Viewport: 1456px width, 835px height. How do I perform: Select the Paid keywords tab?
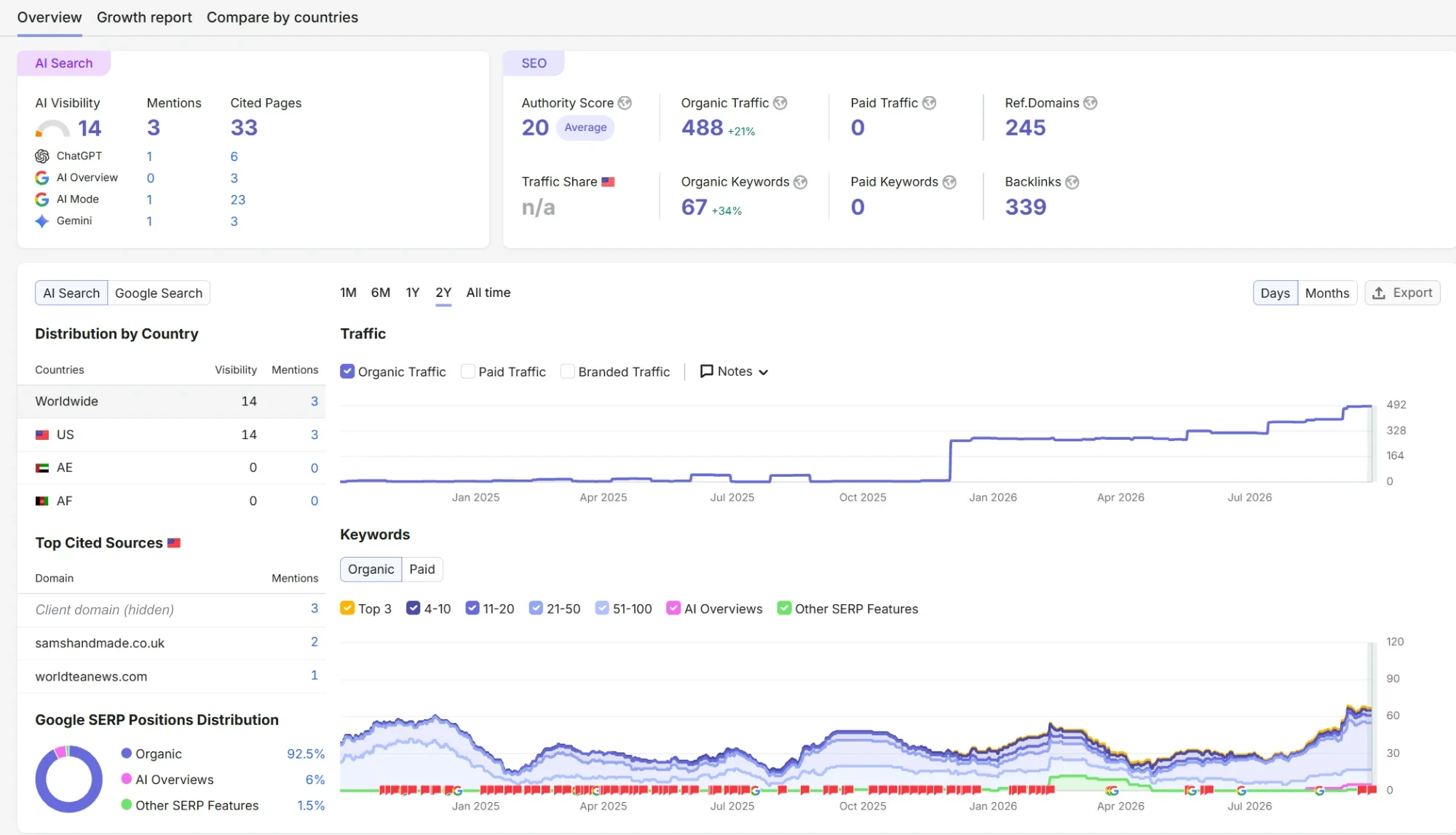(422, 569)
